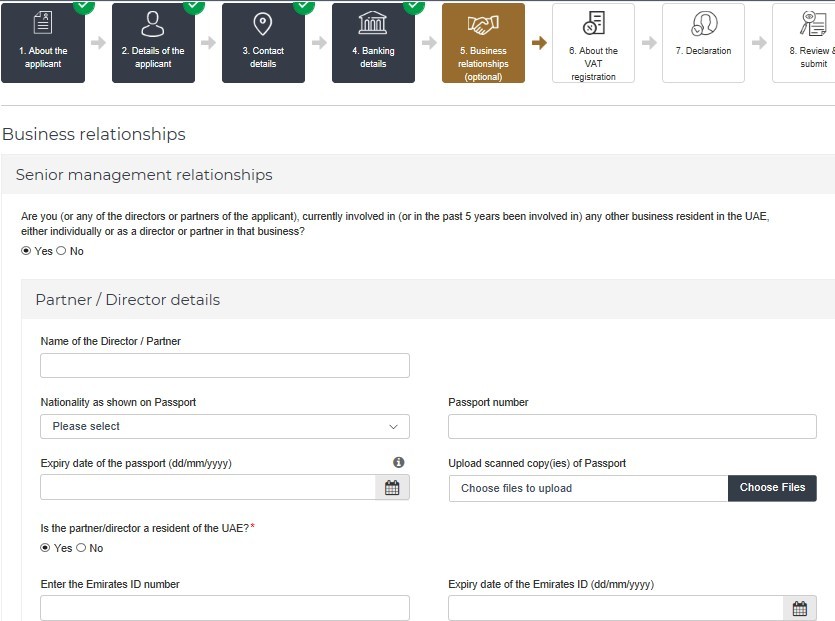Viewport: 835px width, 621px height.
Task: Open calendar for passport expiry date
Action: tap(392, 488)
